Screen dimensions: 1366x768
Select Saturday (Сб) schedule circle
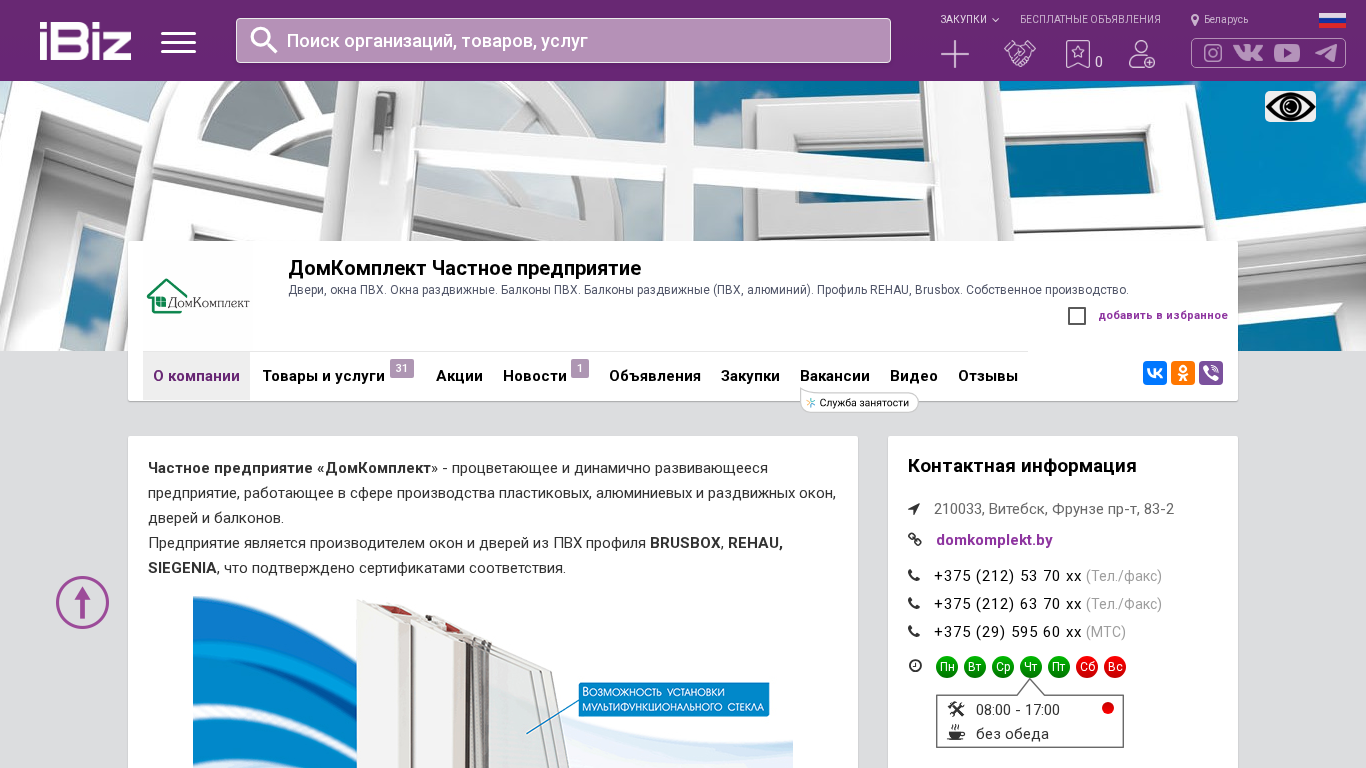pyautogui.click(x=1087, y=667)
